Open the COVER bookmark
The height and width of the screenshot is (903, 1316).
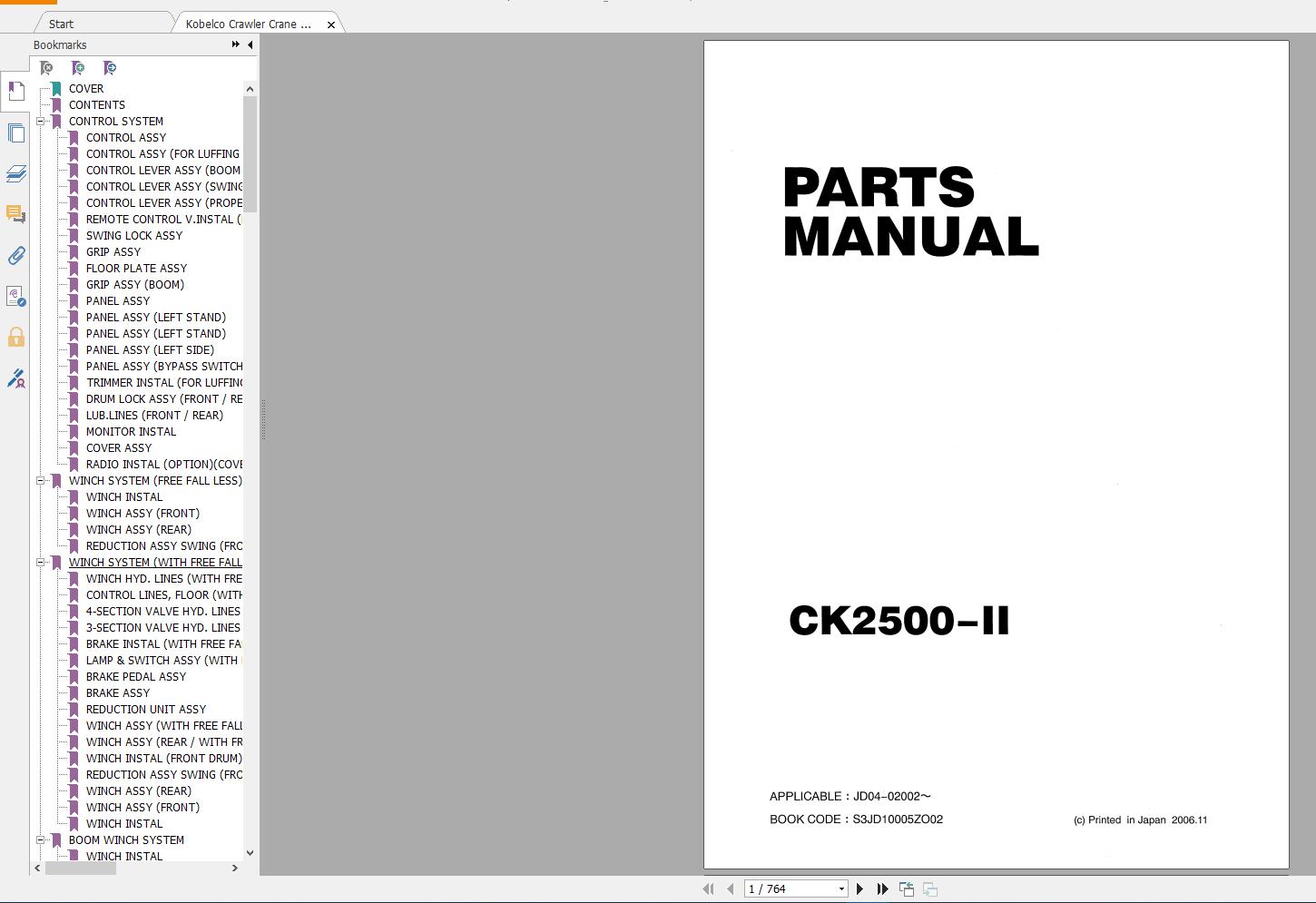click(x=86, y=89)
